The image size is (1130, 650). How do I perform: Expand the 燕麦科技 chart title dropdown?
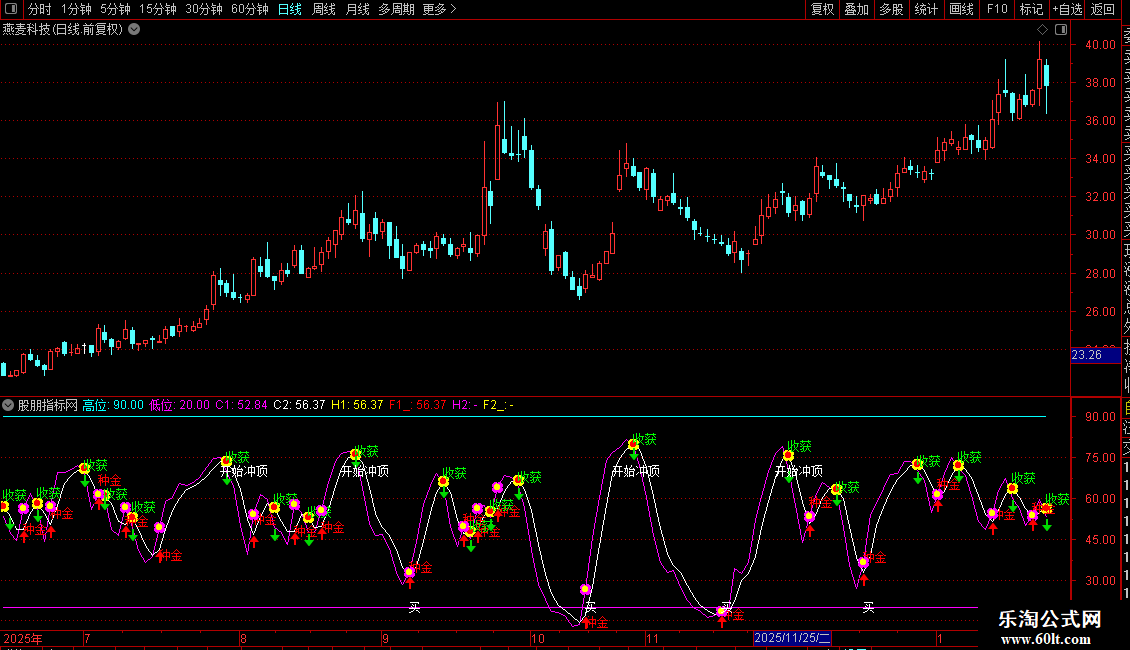click(134, 29)
